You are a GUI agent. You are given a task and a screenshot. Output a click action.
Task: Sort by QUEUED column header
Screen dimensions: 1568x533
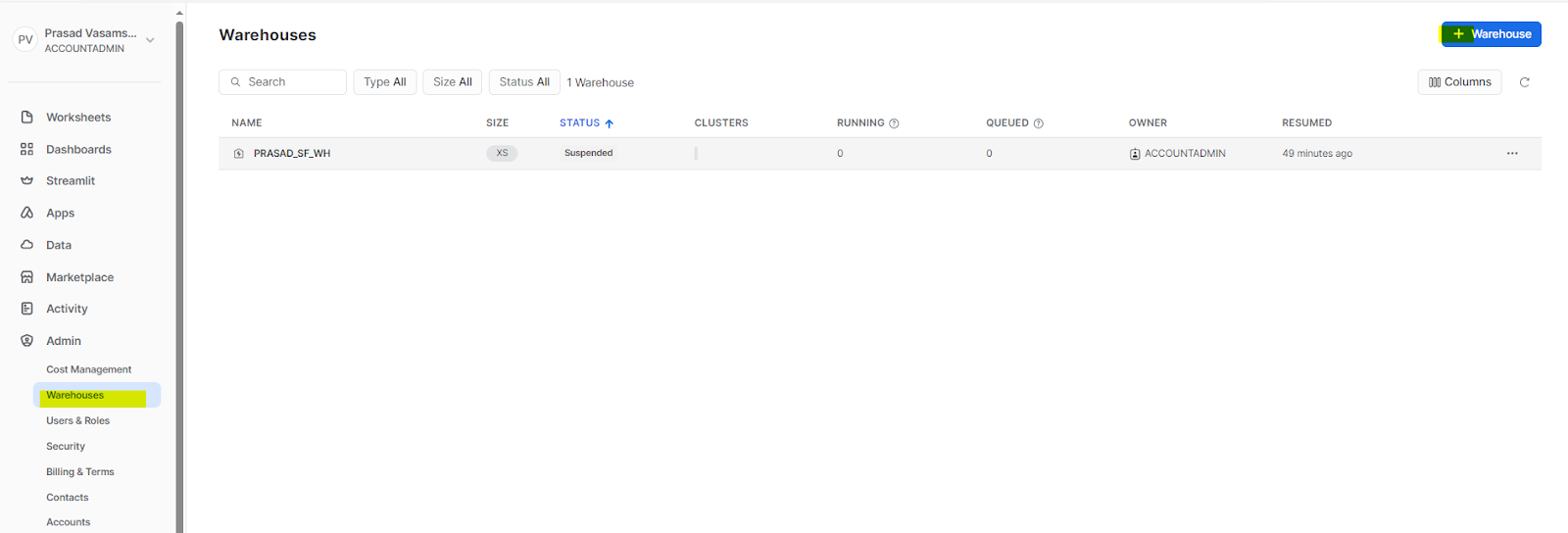1007,123
